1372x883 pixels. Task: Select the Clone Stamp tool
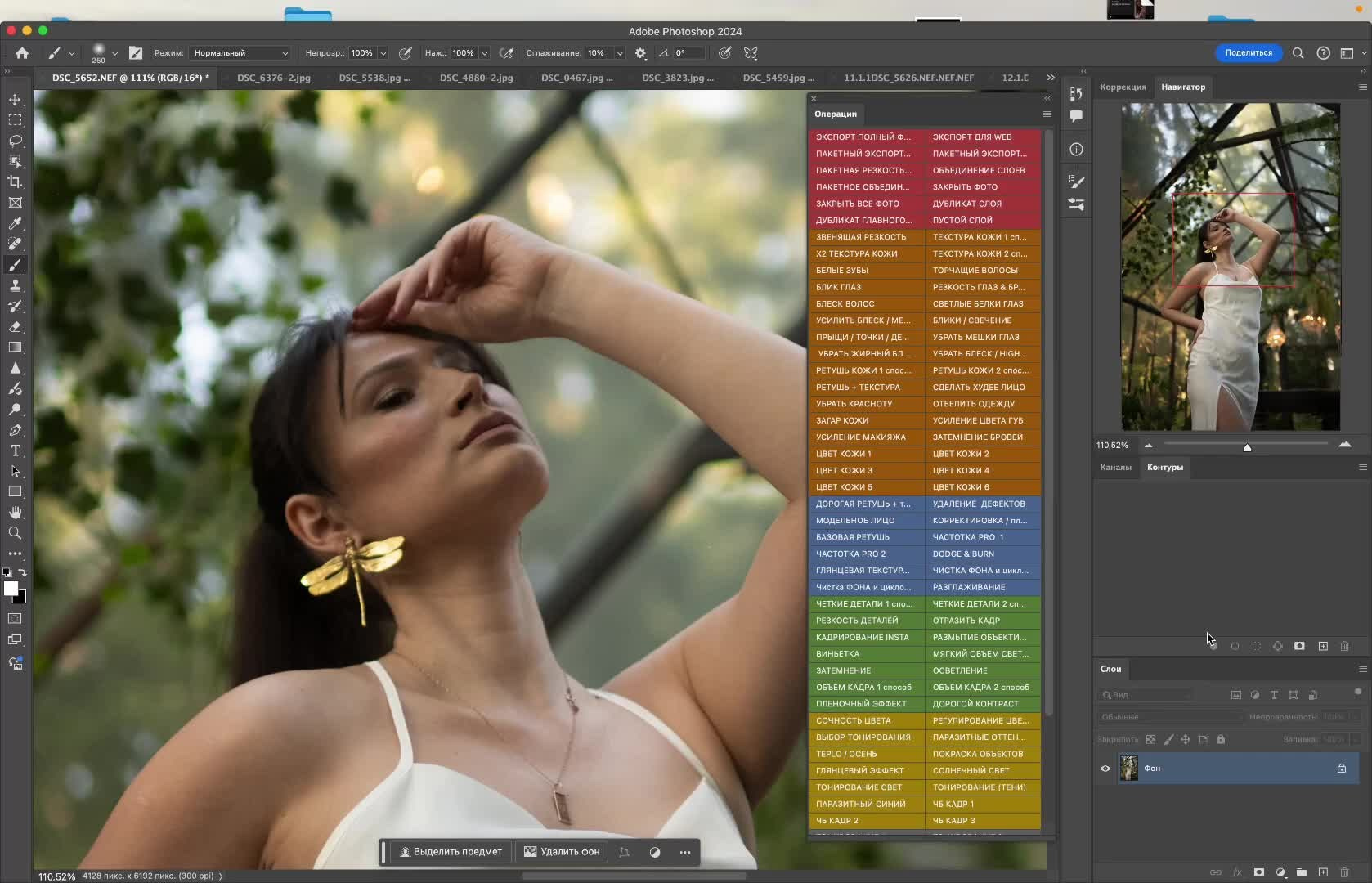coord(15,285)
